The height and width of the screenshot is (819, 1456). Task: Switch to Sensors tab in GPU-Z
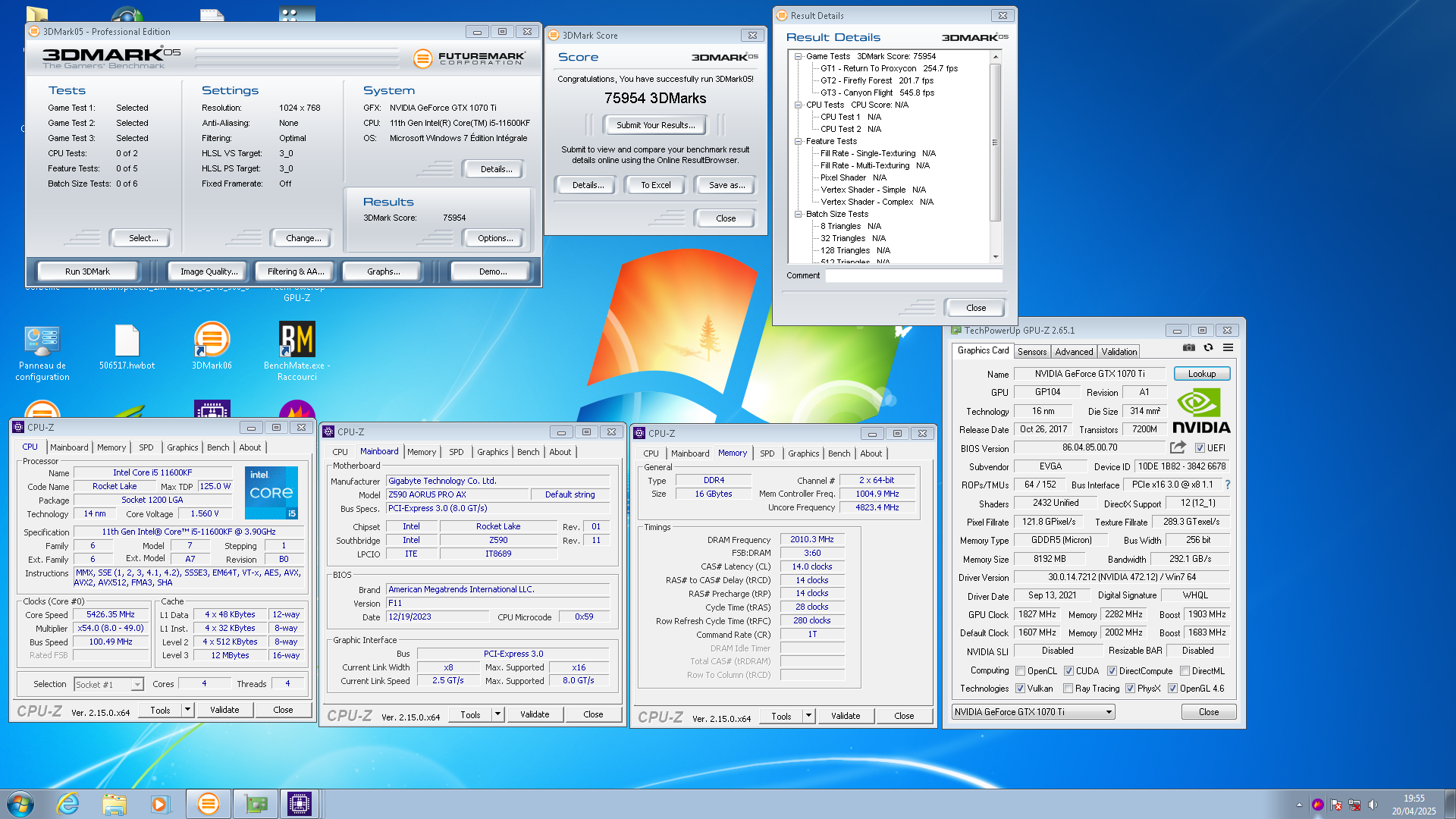click(x=1032, y=352)
